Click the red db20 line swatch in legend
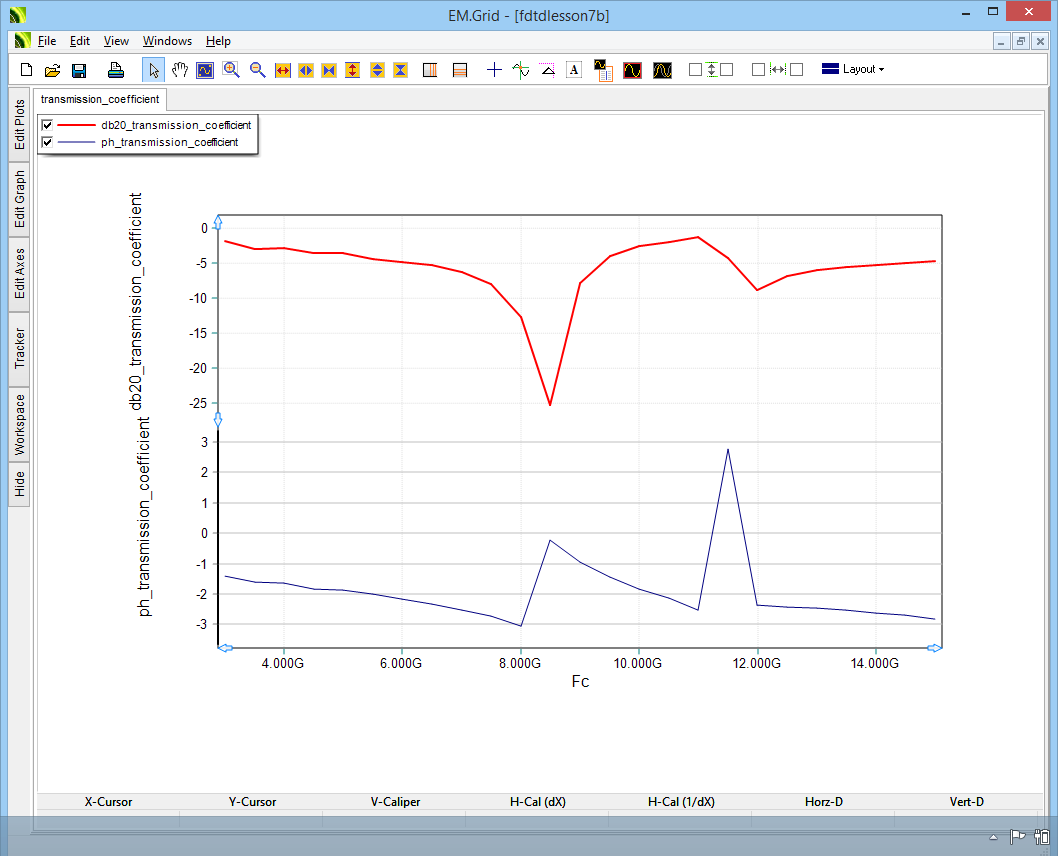This screenshot has width=1058, height=856. point(75,125)
